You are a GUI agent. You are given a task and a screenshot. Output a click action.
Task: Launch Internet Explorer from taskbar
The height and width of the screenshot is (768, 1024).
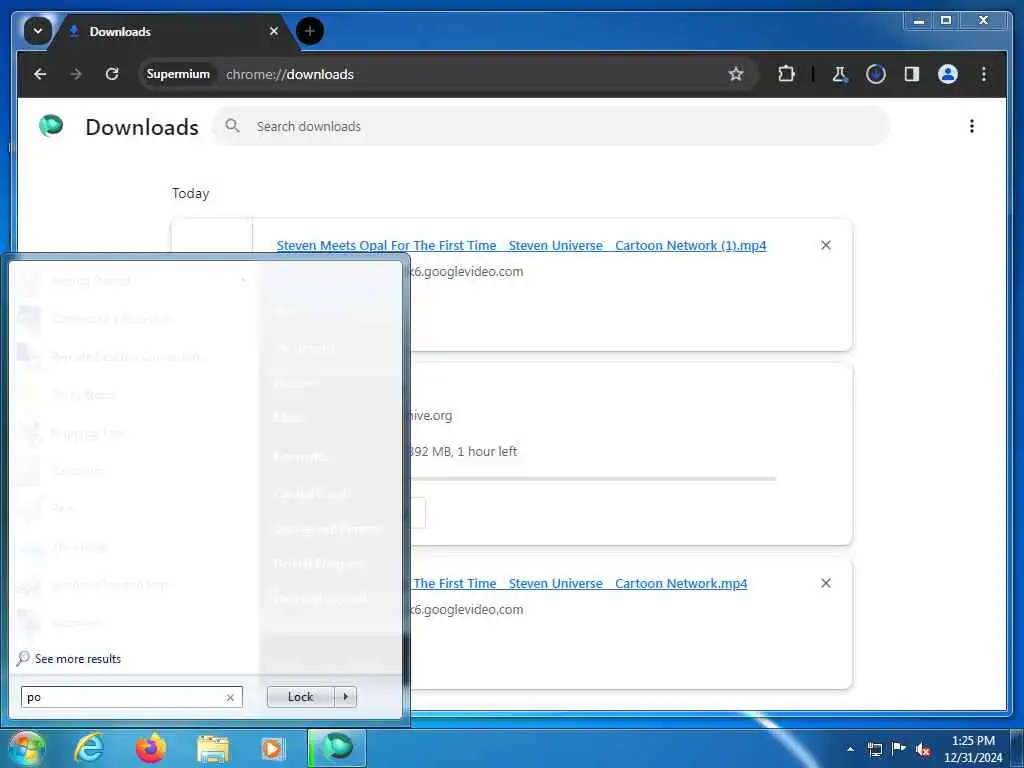click(x=88, y=748)
